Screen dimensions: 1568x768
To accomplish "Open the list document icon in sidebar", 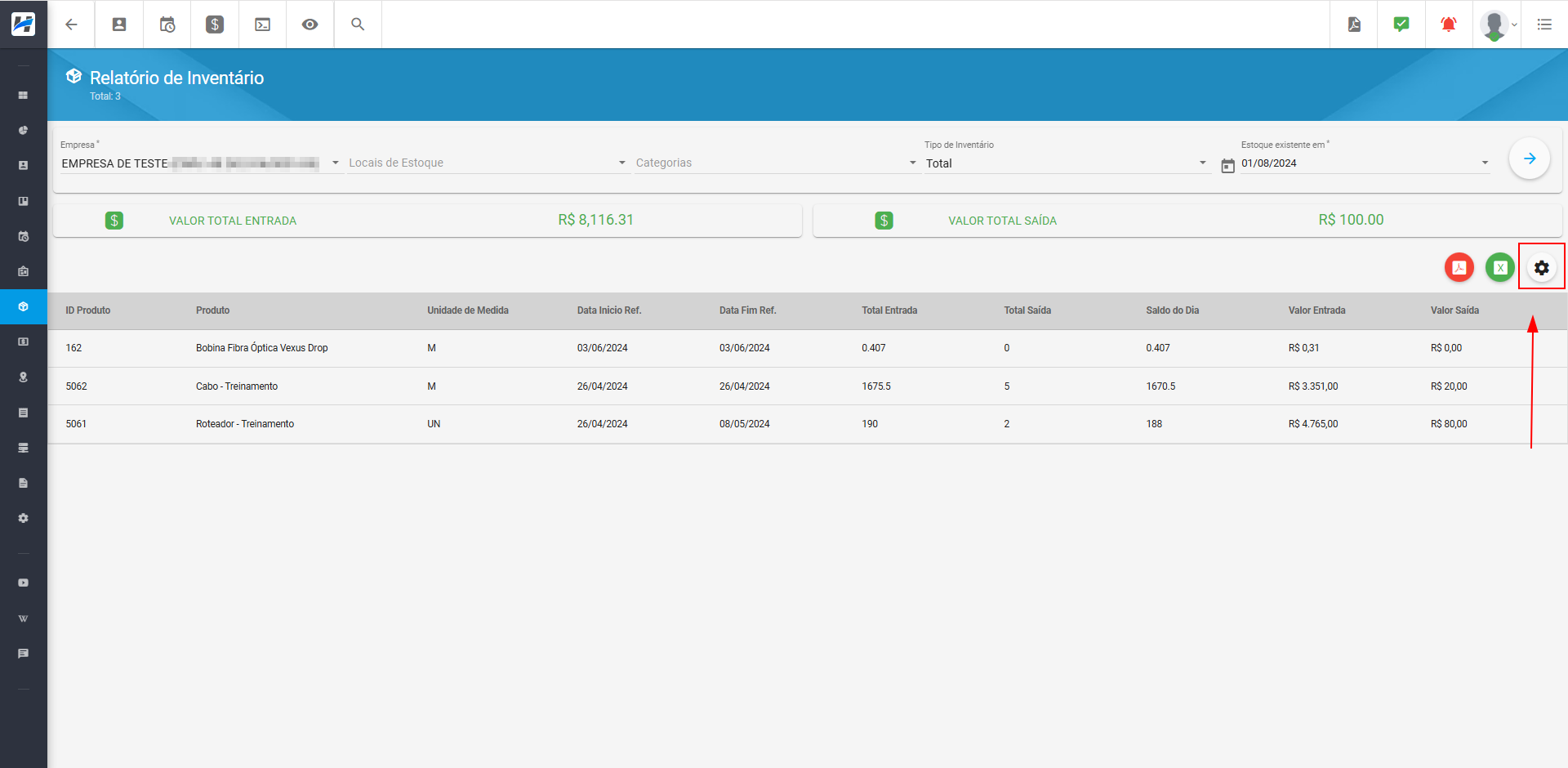I will pos(24,413).
